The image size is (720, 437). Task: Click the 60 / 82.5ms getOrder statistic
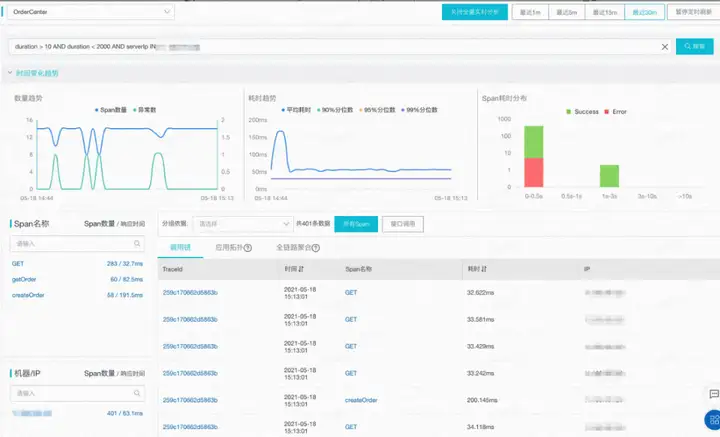coord(127,280)
